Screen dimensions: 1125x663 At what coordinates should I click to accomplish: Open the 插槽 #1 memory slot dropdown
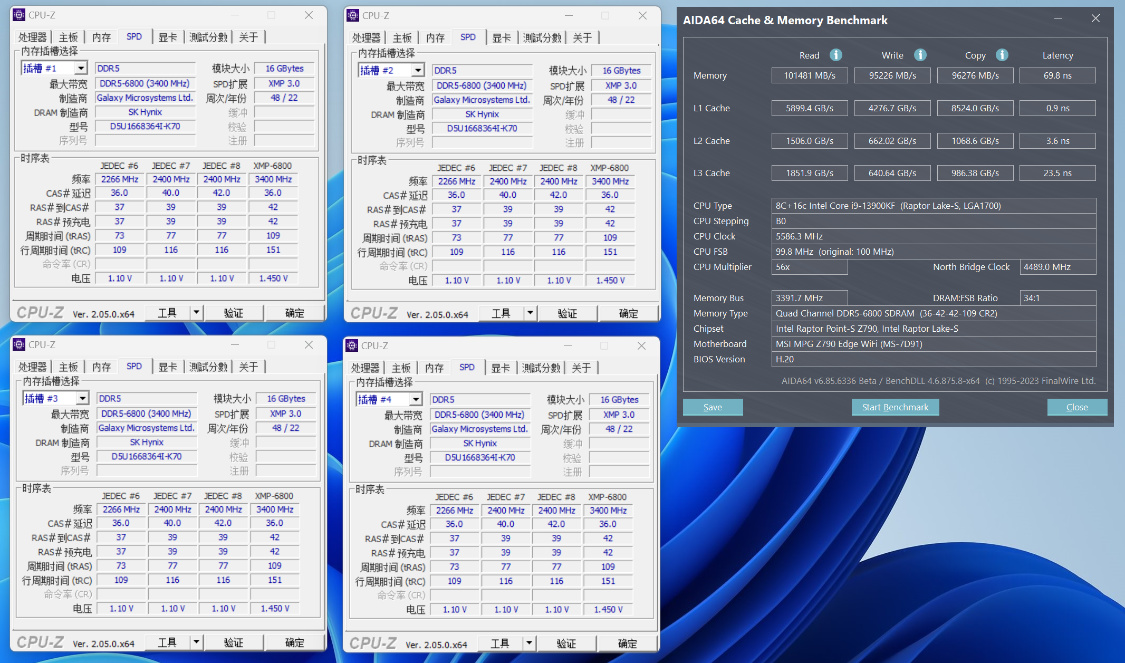tap(80, 69)
